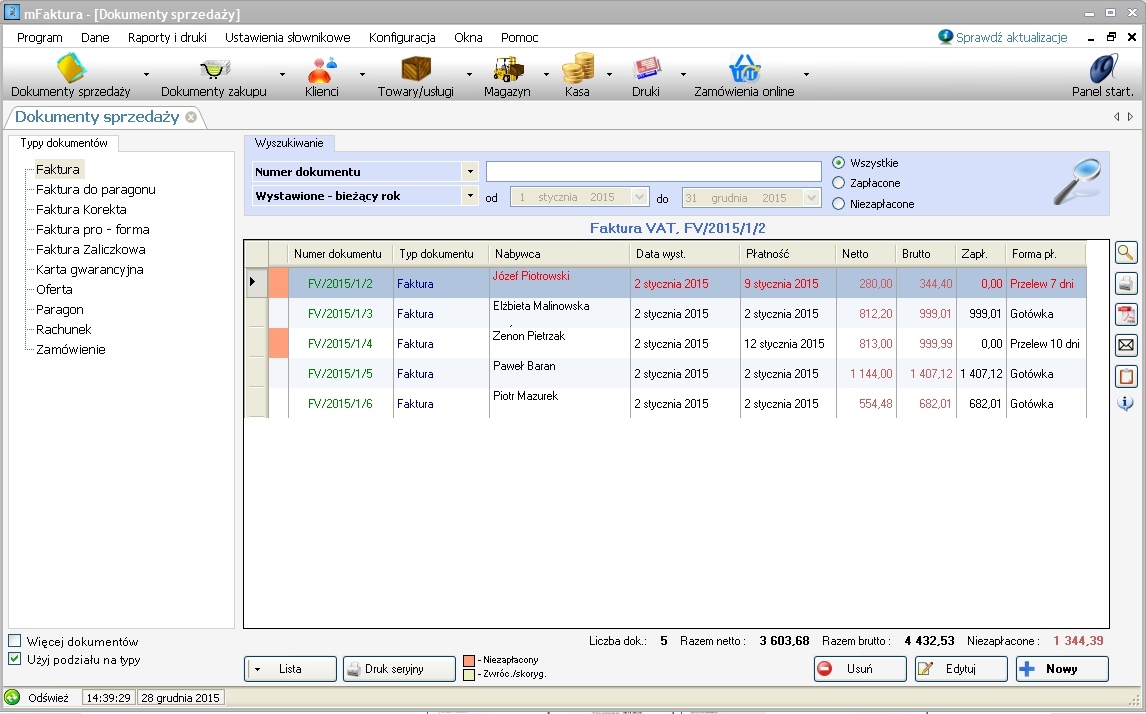
Task: Click the envelope email icon in right sidebar
Action: (x=1126, y=346)
